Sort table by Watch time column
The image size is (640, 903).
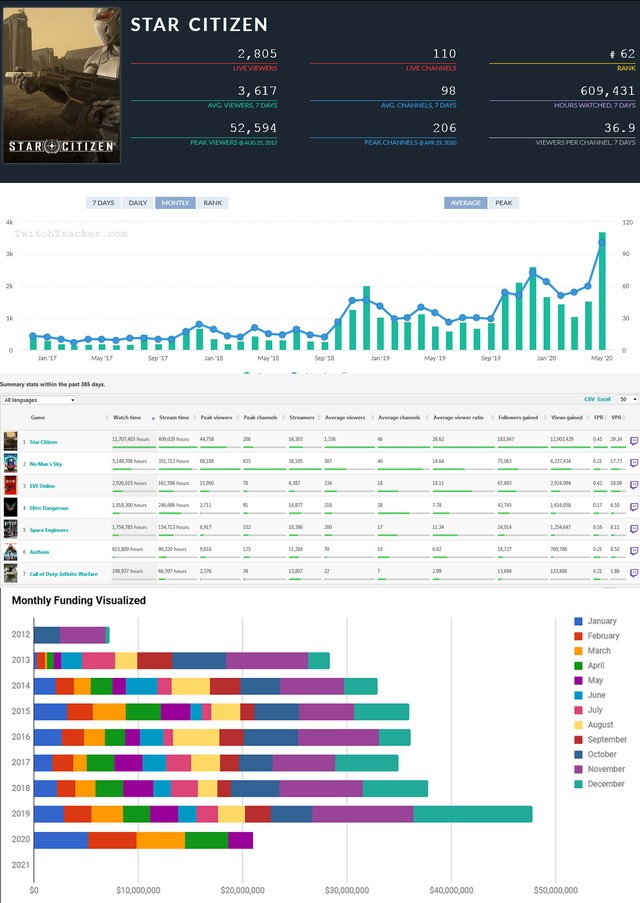tap(134, 418)
